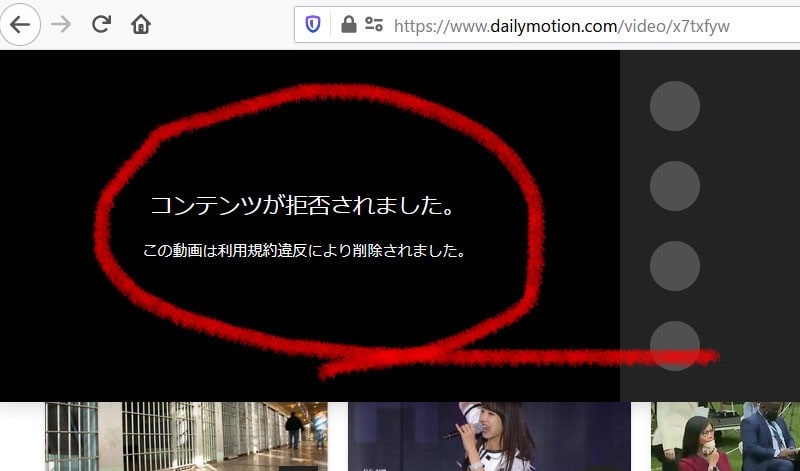800x471 pixels.
Task: Open site permissions icon in address bar
Action: (374, 24)
